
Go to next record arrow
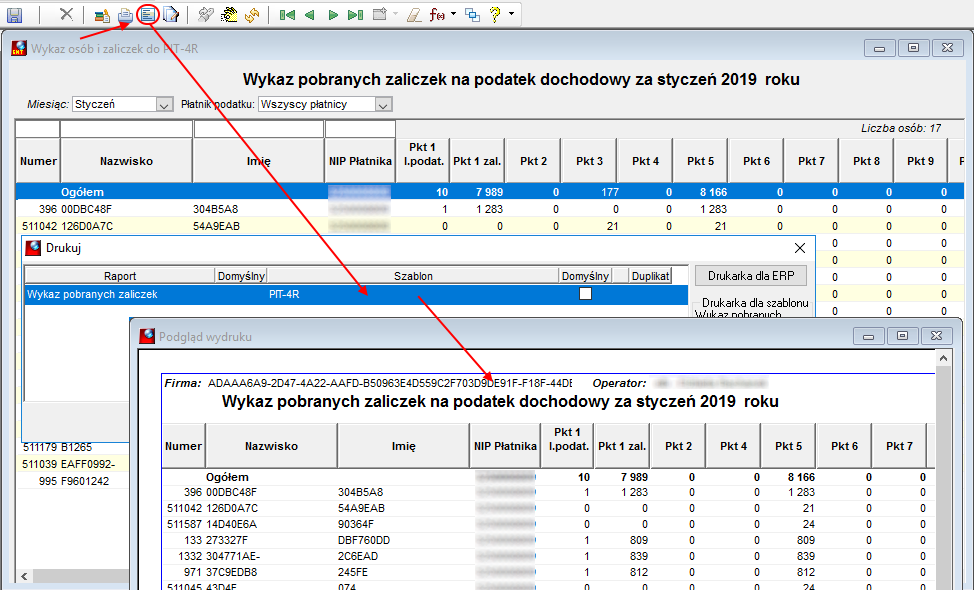pyautogui.click(x=333, y=15)
